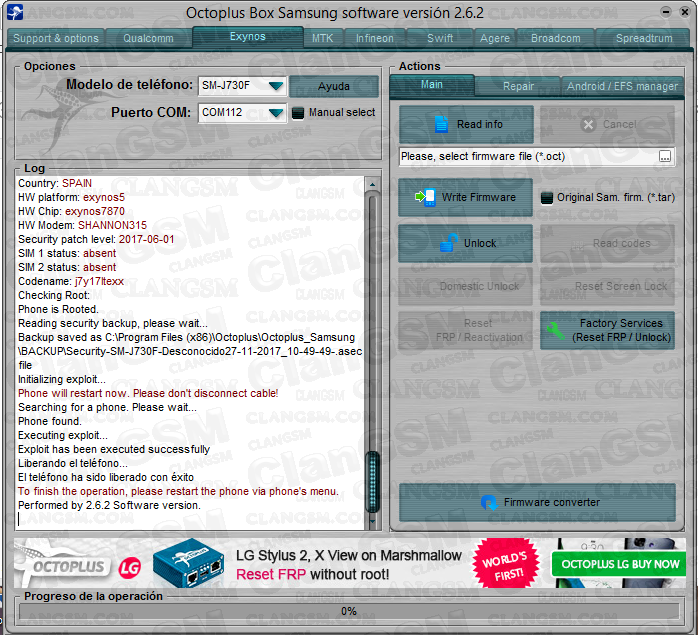The height and width of the screenshot is (635, 698).
Task: Click the Cancel X icon
Action: click(588, 125)
